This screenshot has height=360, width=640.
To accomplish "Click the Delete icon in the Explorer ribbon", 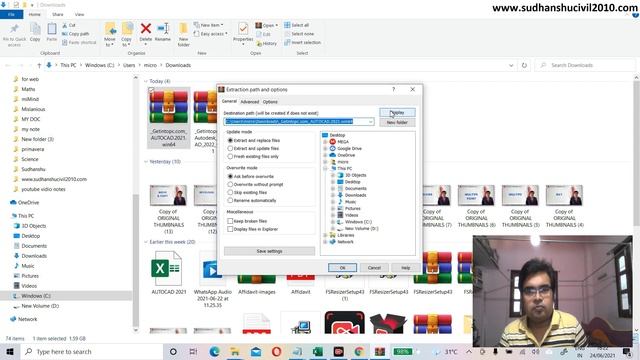I will [x=146, y=32].
